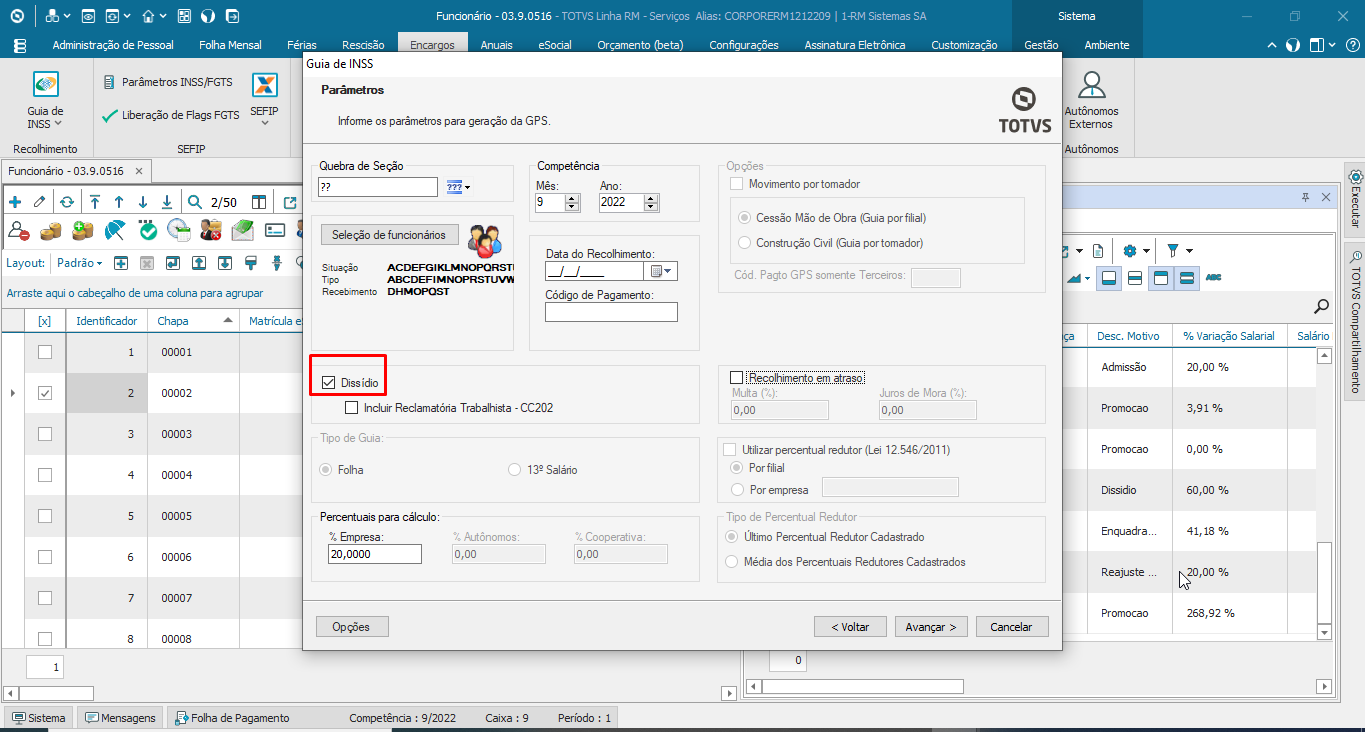This screenshot has height=732, width=1365.
Task: Switch to the Anuais ribbon tab
Action: pyautogui.click(x=496, y=45)
